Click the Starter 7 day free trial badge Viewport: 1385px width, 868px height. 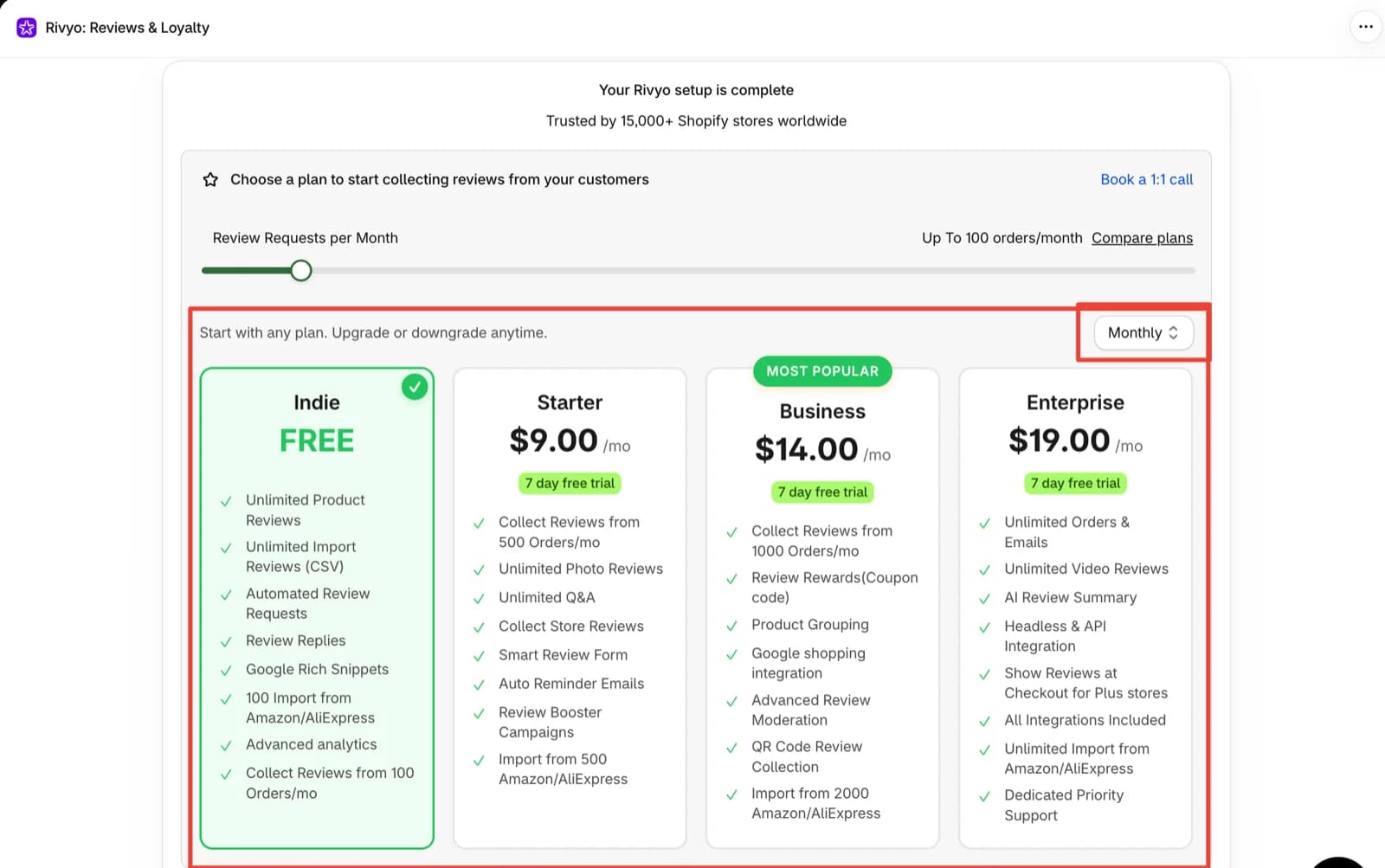pos(570,483)
